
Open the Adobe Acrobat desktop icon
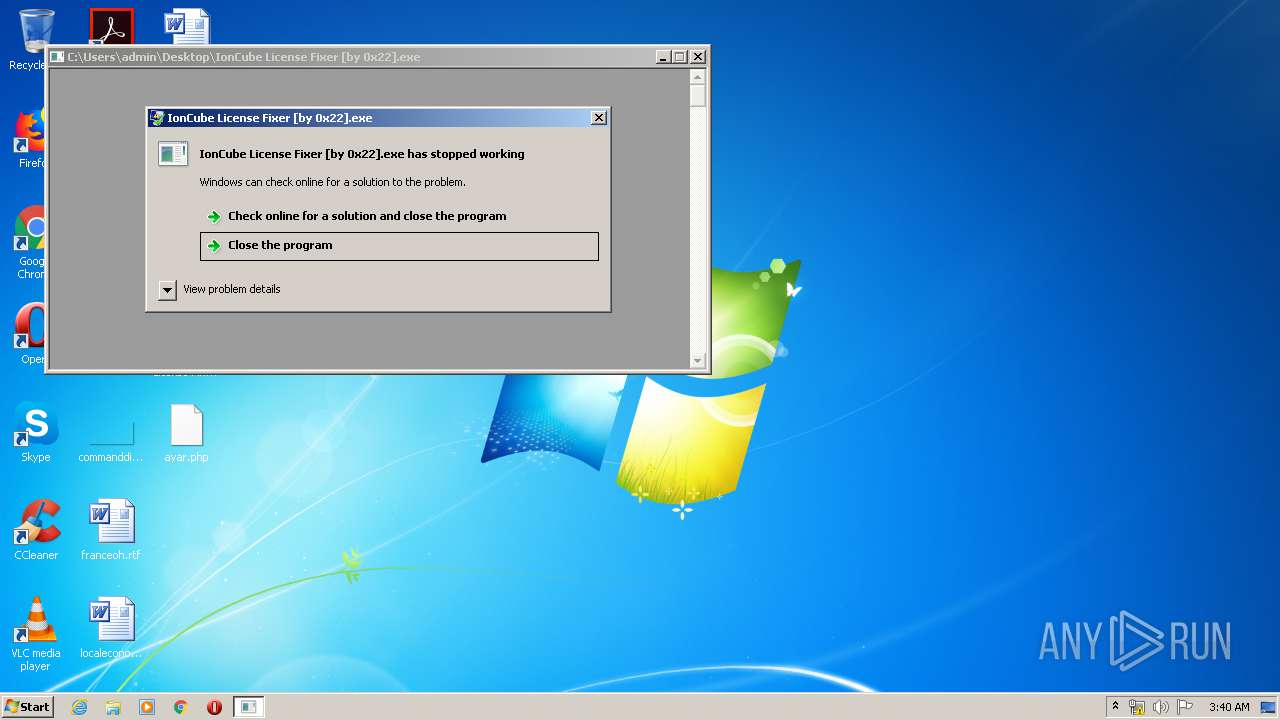111,28
